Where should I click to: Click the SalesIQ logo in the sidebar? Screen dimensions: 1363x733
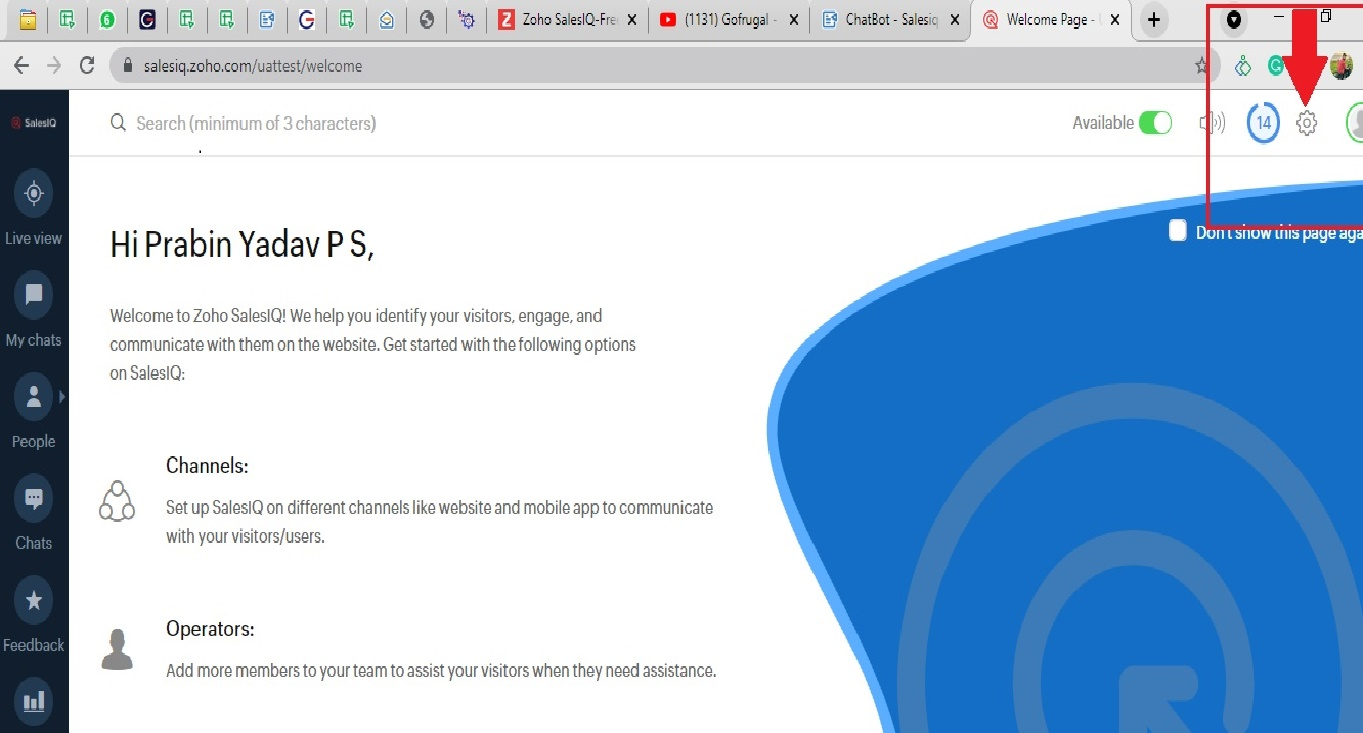[34, 123]
